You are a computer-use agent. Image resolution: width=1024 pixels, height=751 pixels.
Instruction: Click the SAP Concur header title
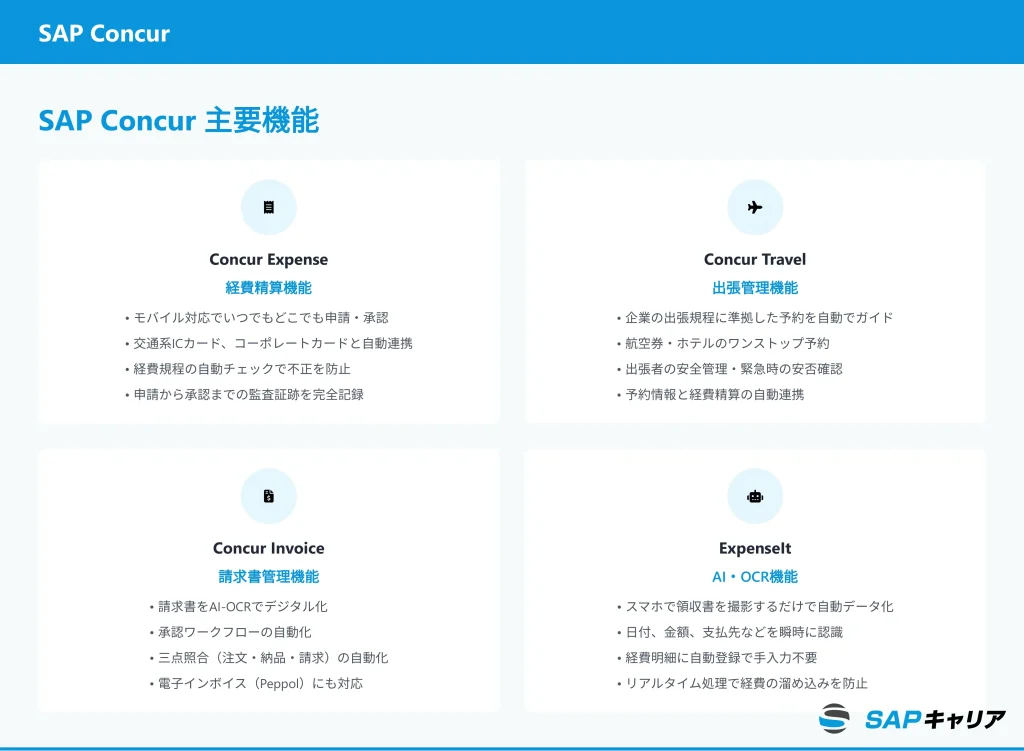pyautogui.click(x=104, y=33)
